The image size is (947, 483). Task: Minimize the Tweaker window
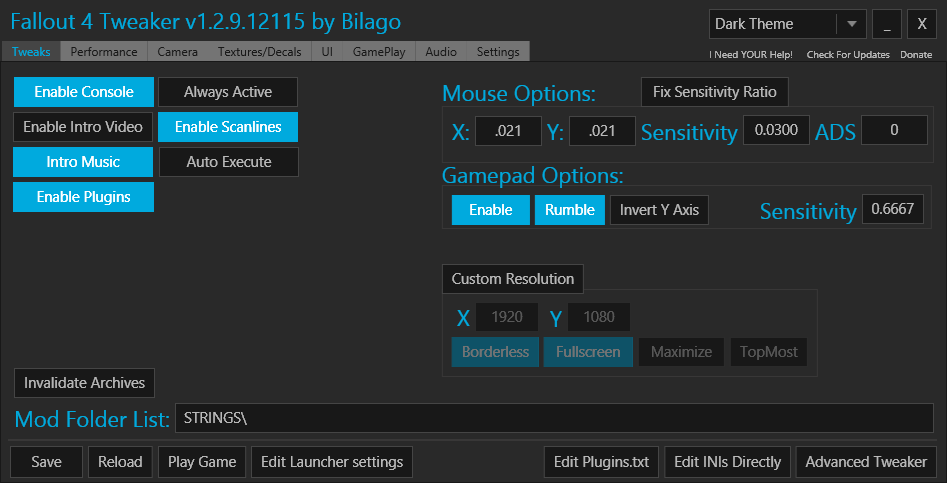[x=887, y=24]
